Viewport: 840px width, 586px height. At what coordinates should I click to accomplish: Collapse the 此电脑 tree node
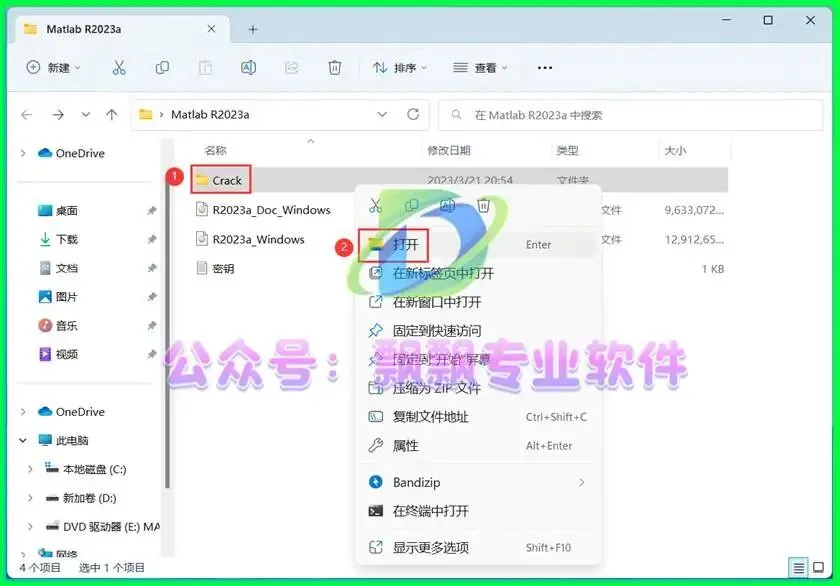click(23, 440)
